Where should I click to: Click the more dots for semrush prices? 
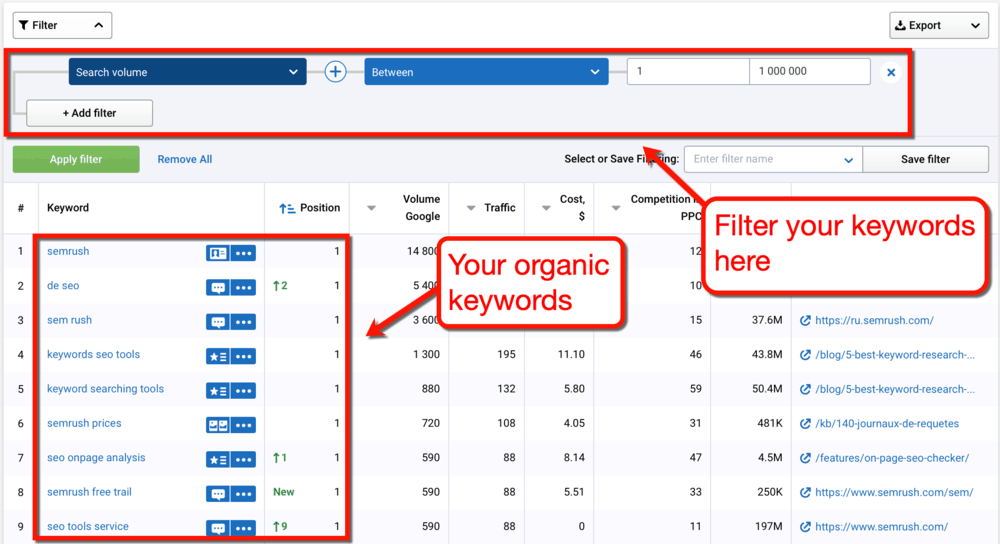(x=244, y=425)
